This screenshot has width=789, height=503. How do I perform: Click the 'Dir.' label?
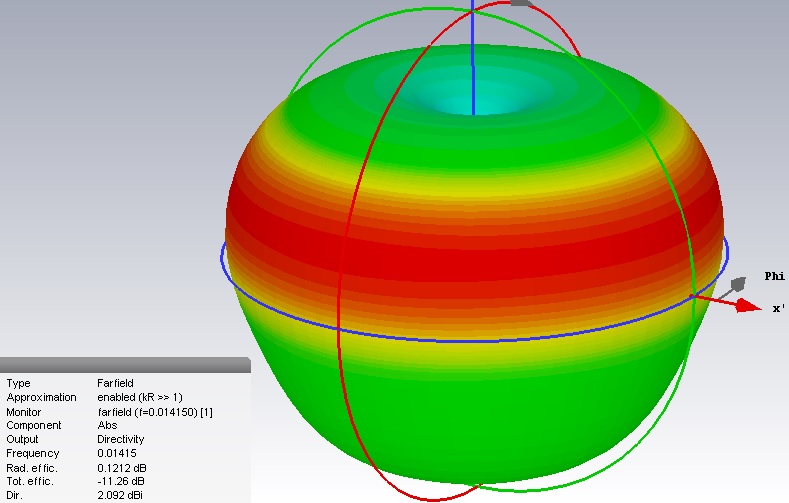tap(15, 495)
